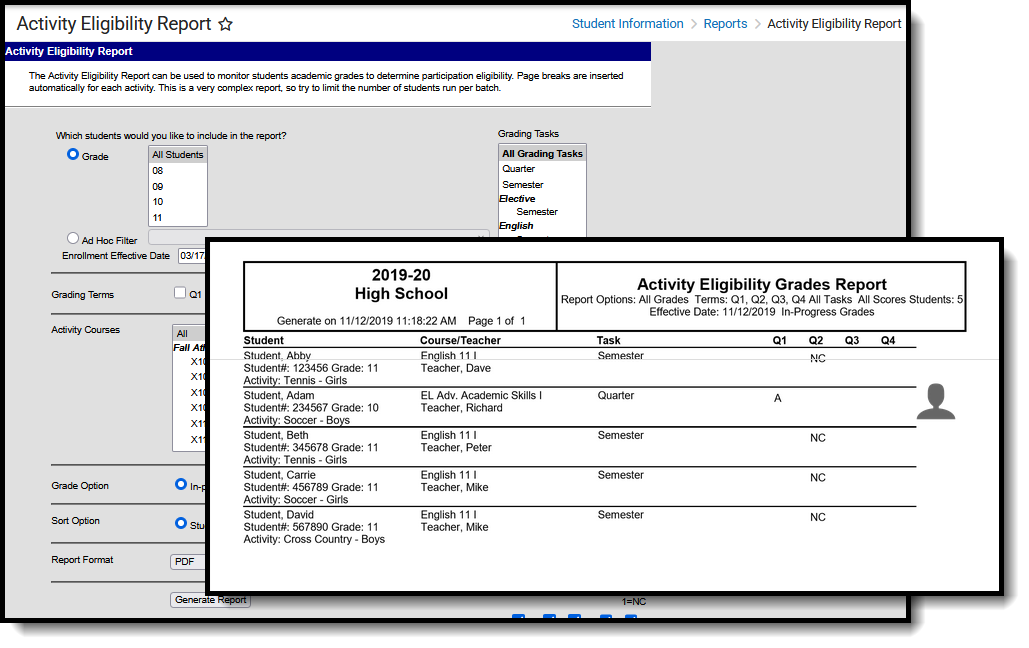Image resolution: width=1029 pixels, height=648 pixels.
Task: Select the Grade radio button
Action: 73,154
